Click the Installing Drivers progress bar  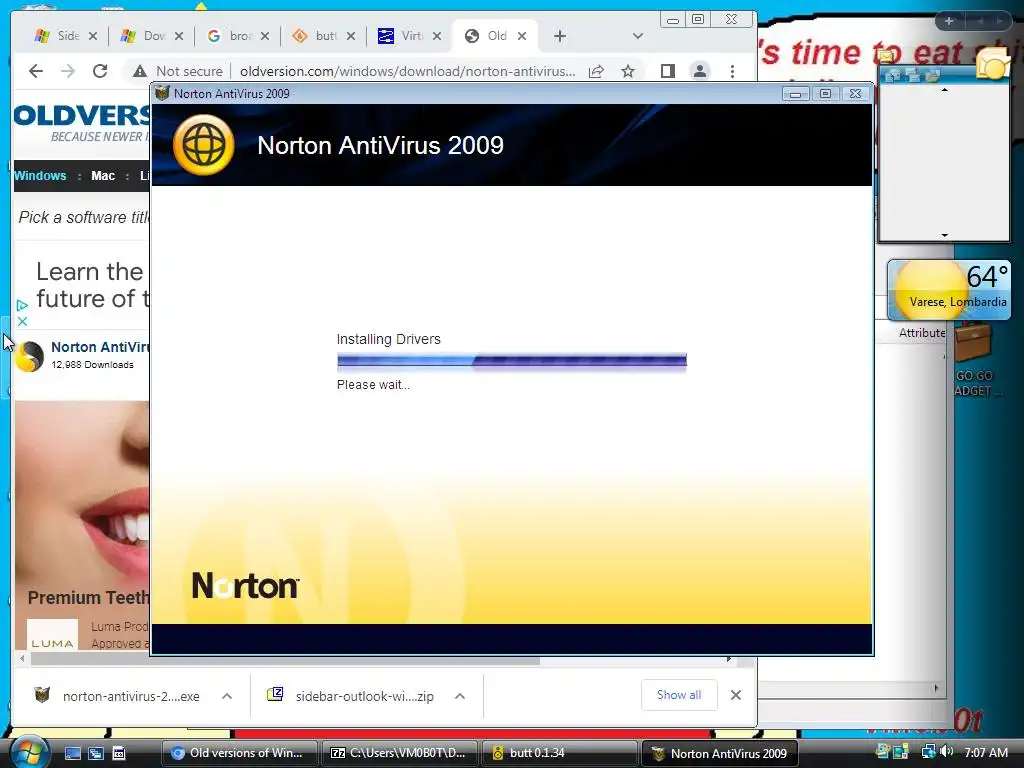[511, 361]
